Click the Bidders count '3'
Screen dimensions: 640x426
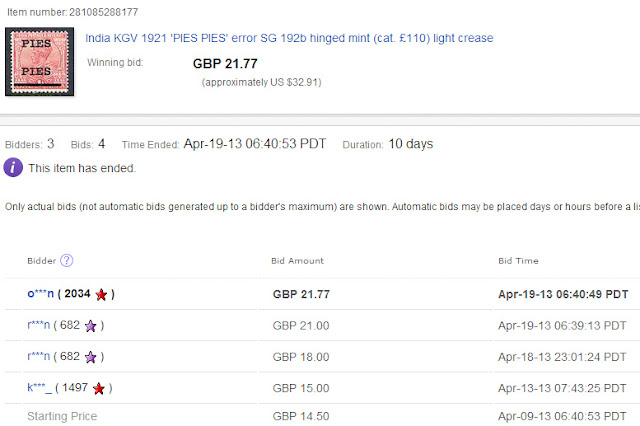point(50,144)
